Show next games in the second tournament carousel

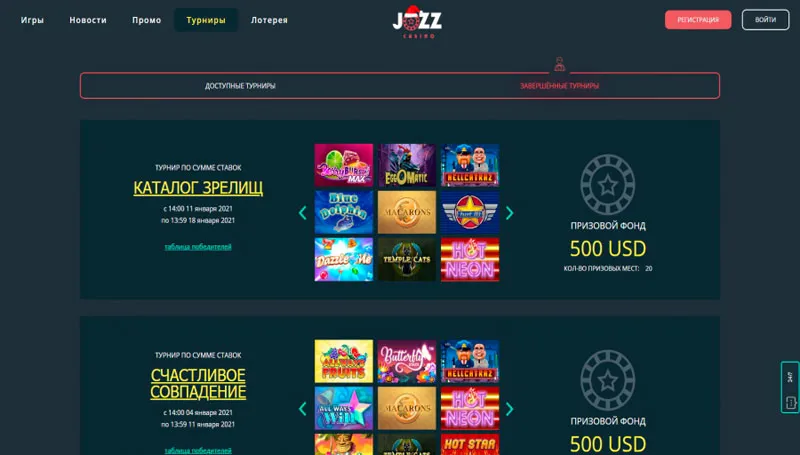pyautogui.click(x=509, y=409)
